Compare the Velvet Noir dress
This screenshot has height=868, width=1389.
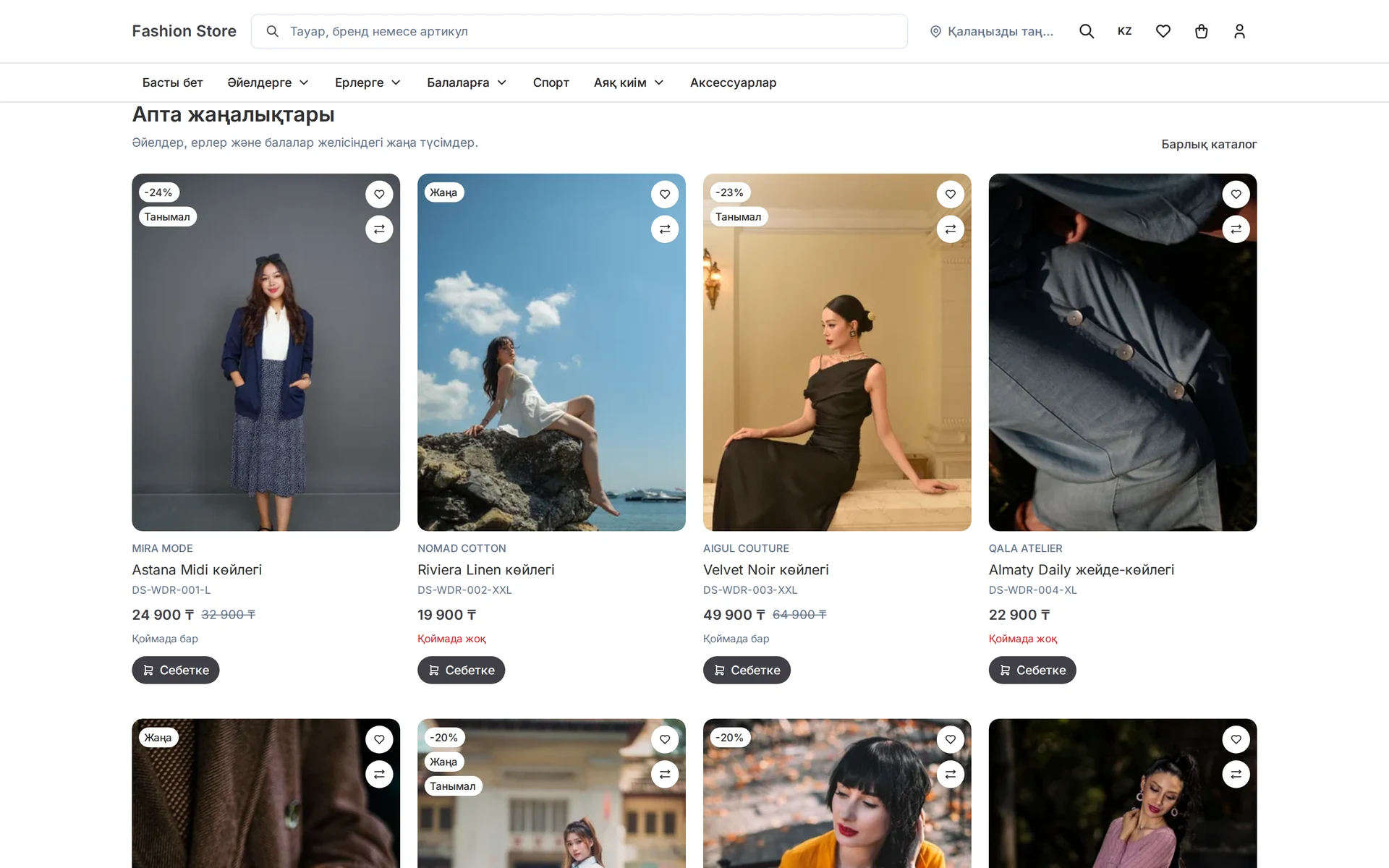pyautogui.click(x=951, y=229)
